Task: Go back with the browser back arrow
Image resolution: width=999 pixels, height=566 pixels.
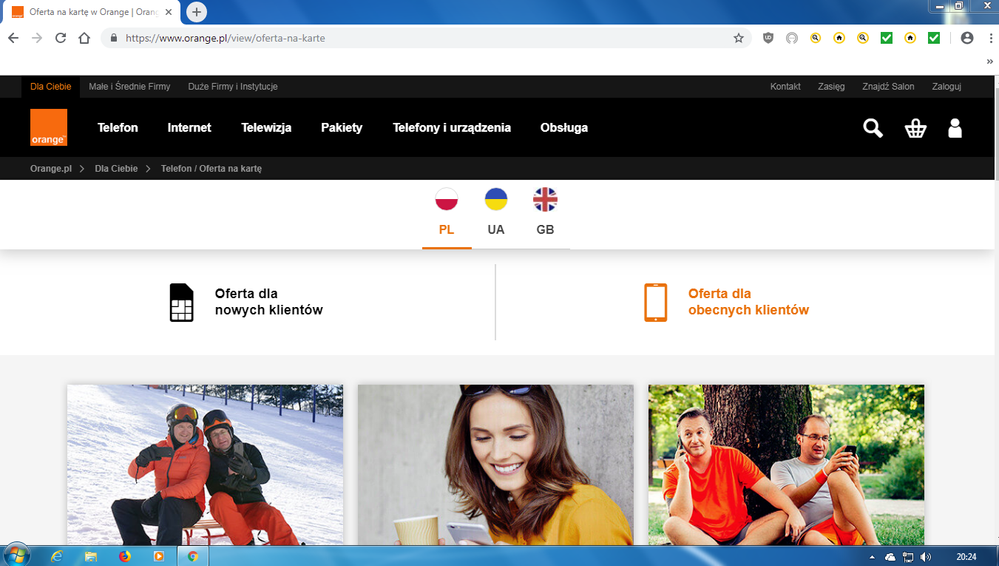Action: pos(13,38)
